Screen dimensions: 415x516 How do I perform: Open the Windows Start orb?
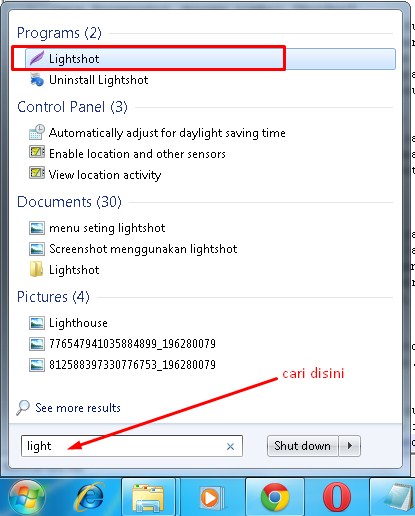click(x=26, y=497)
